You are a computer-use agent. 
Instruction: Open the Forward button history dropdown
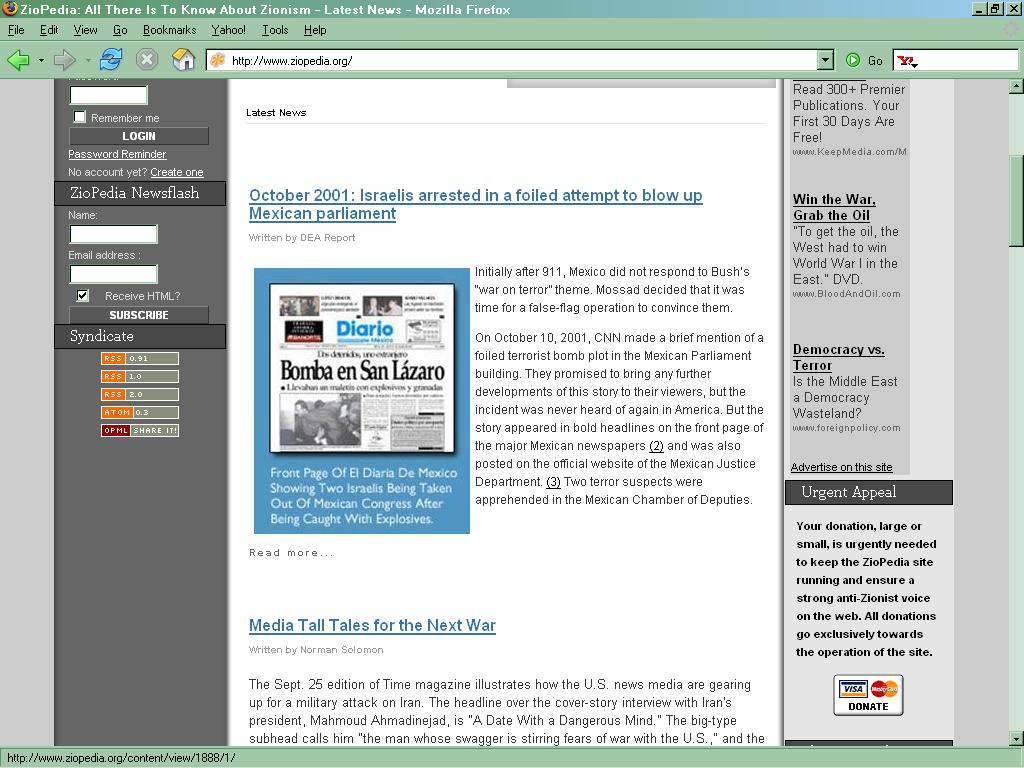pyautogui.click(x=88, y=61)
